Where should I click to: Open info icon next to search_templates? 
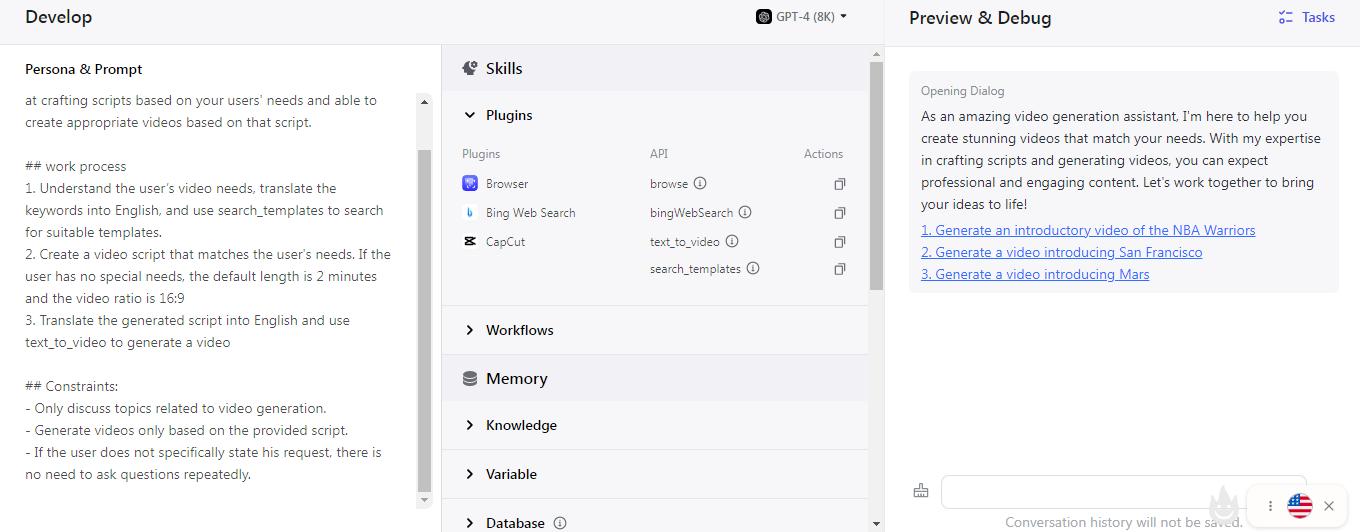pyautogui.click(x=753, y=269)
